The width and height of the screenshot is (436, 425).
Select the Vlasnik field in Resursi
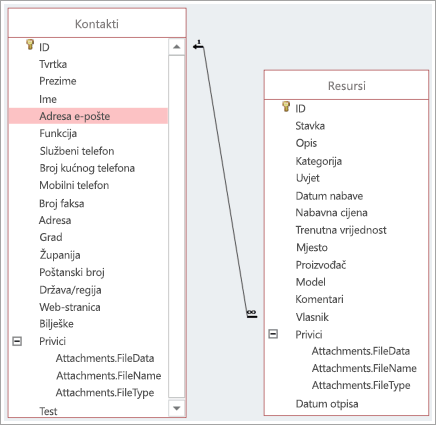pos(346,317)
